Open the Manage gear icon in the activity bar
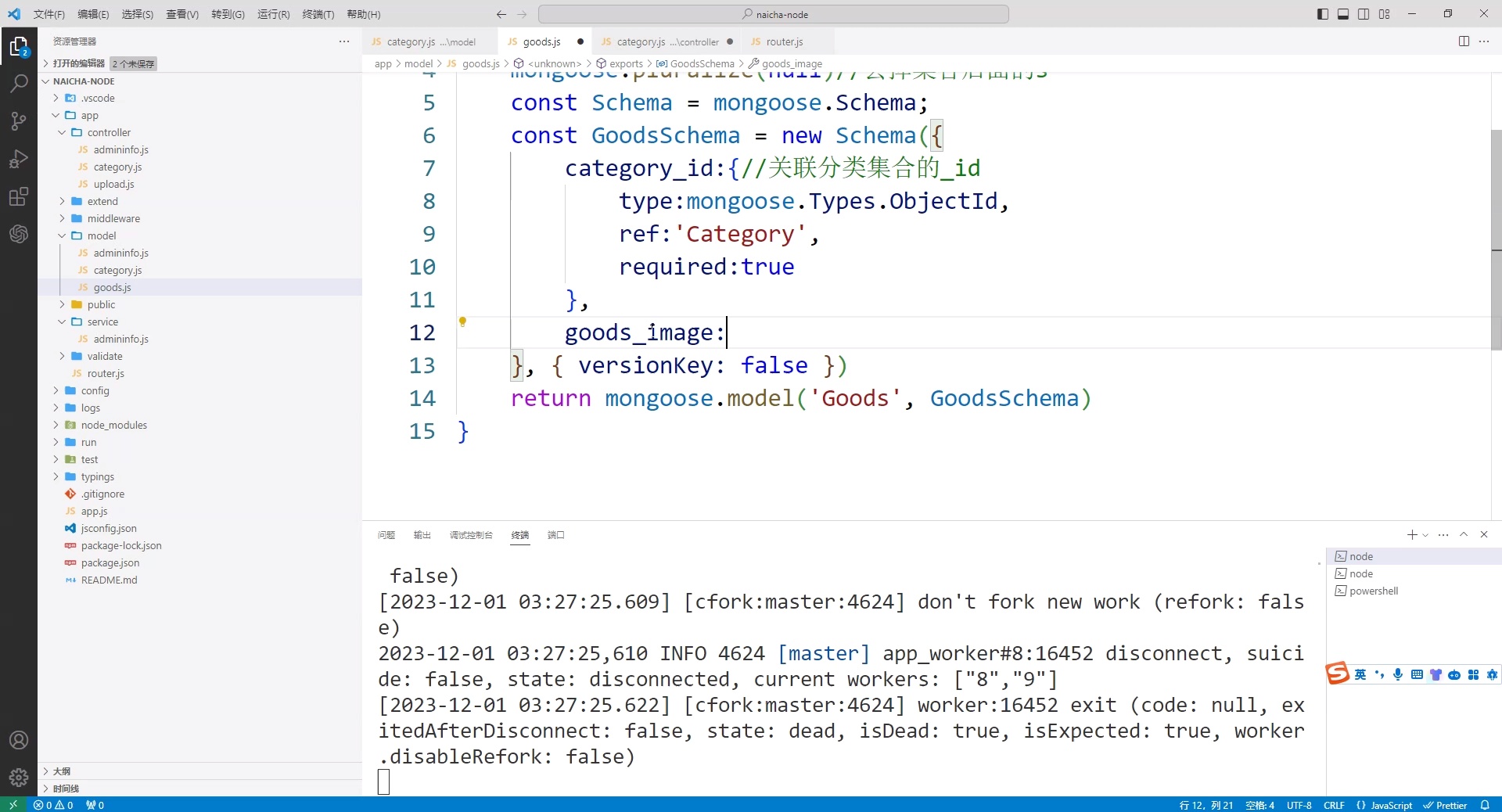1502x812 pixels. tap(18, 778)
